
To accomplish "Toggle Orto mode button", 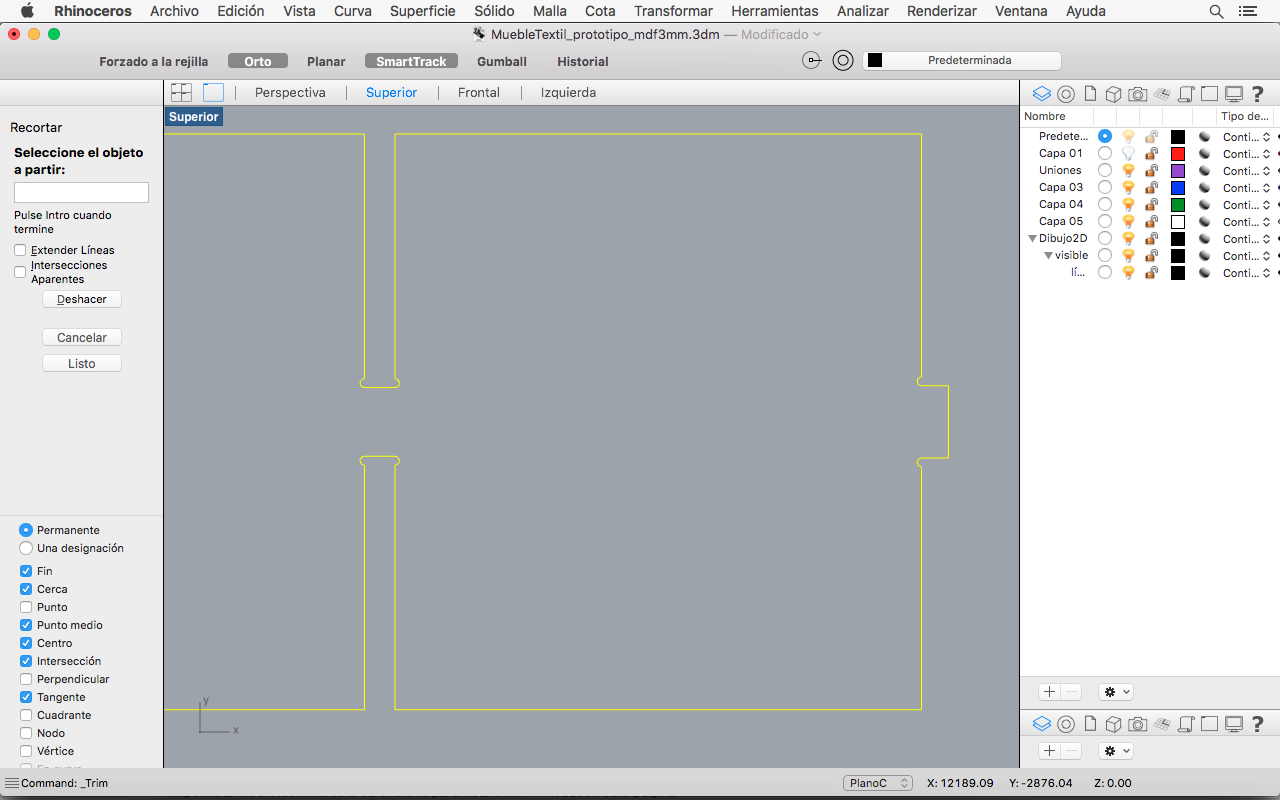I will coord(258,61).
